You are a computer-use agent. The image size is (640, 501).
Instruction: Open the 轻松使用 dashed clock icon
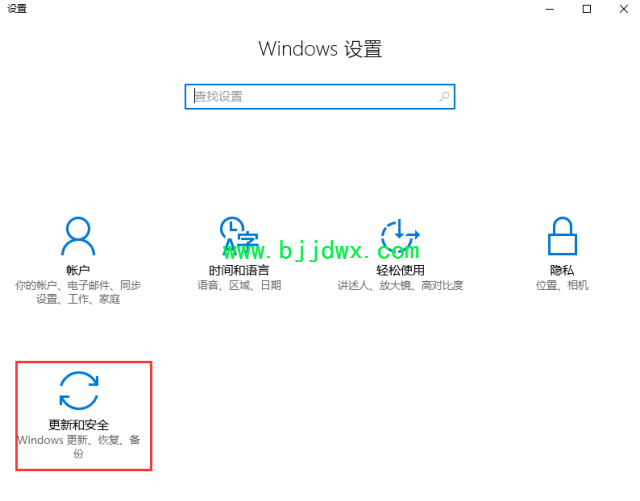click(x=400, y=237)
